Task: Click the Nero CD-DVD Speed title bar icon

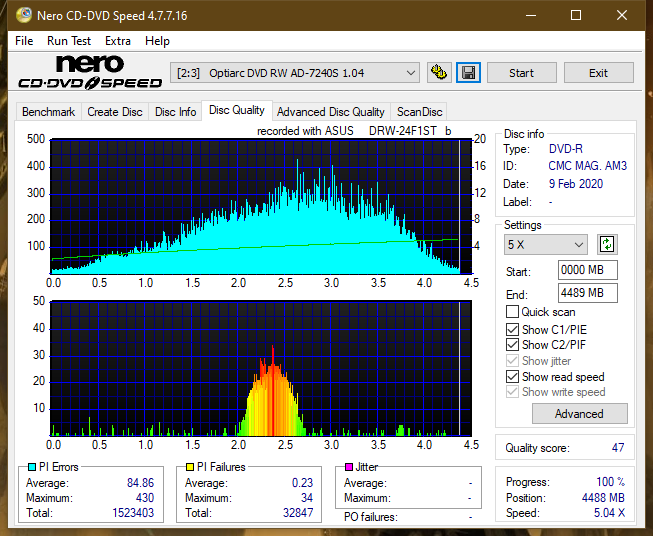Action: point(24,15)
